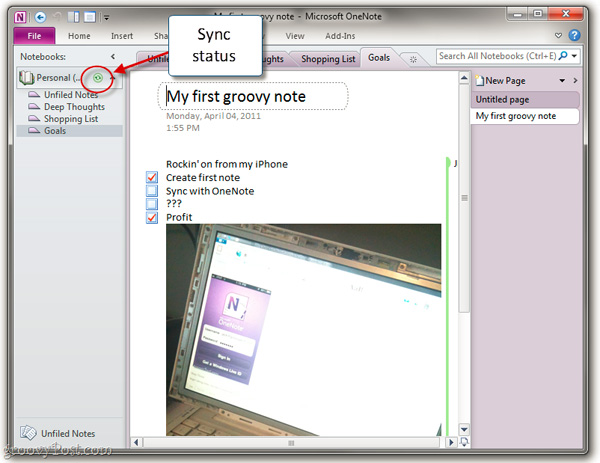The image size is (600, 463).
Task: Collapse the Notebooks navigation pane
Action: [111, 57]
